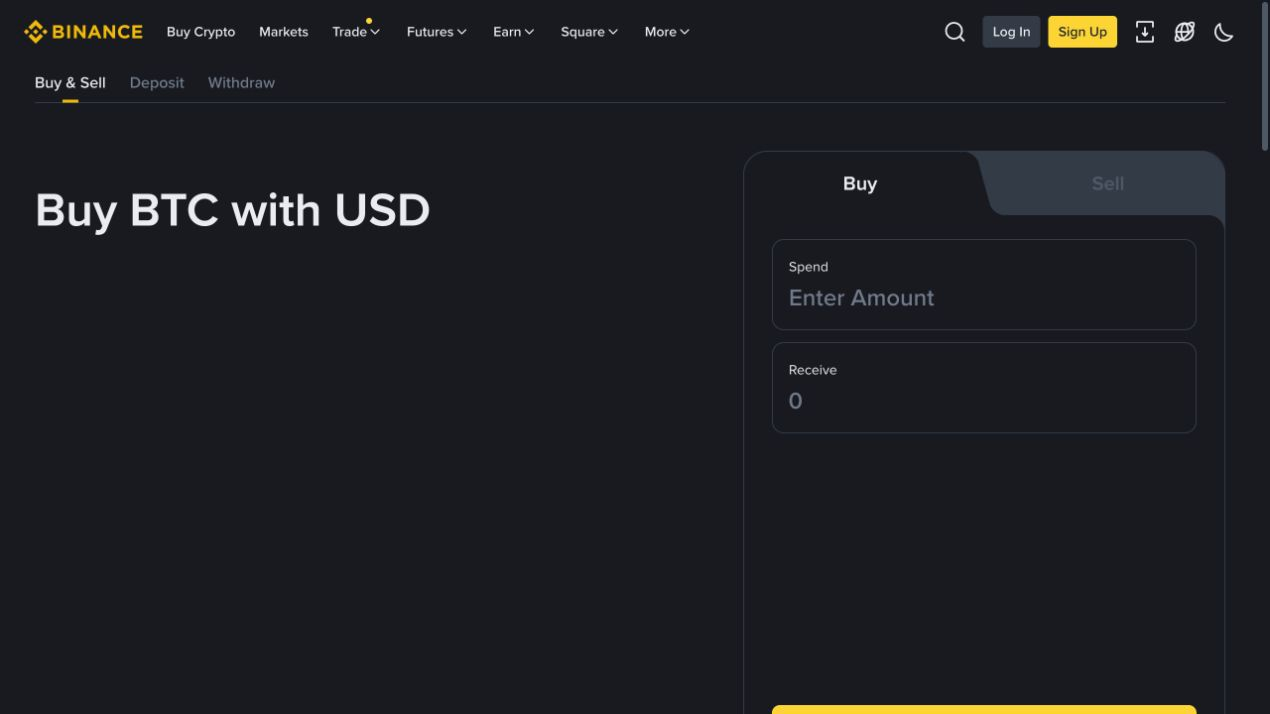Expand the Earn dropdown menu
1270x714 pixels.
pyautogui.click(x=513, y=32)
